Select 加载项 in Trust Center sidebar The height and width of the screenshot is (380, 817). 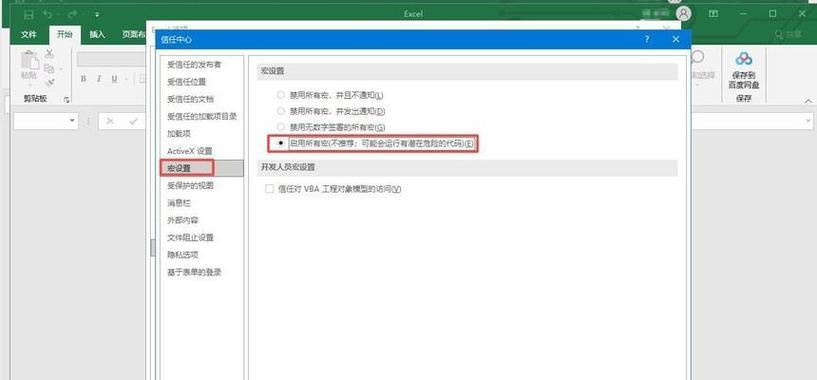coord(202,133)
